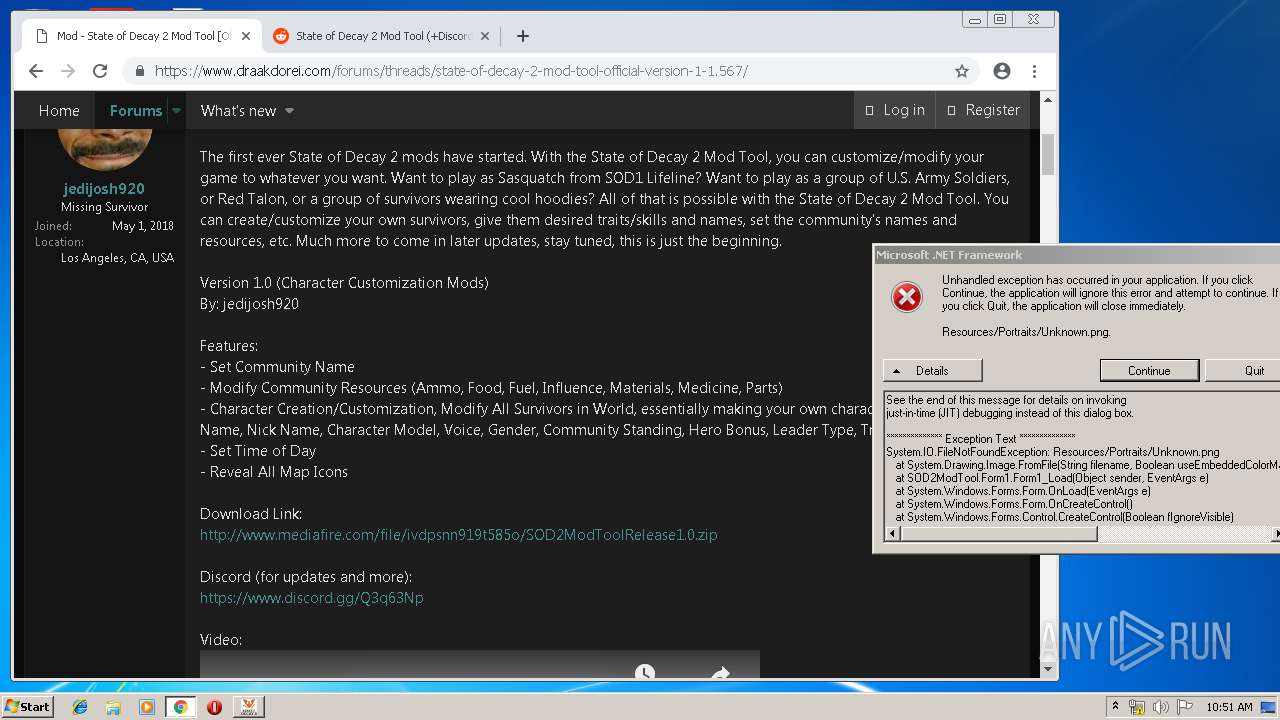Bookmark this page with the star icon
This screenshot has width=1280, height=720.
[x=962, y=71]
